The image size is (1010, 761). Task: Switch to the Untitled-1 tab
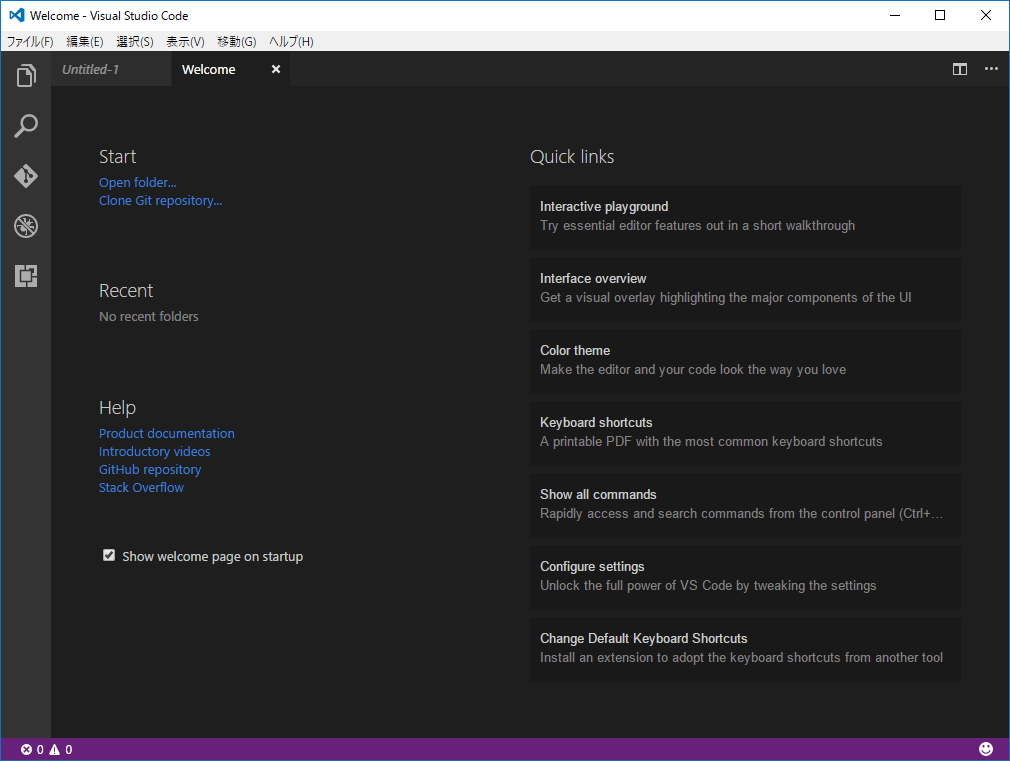(111, 69)
